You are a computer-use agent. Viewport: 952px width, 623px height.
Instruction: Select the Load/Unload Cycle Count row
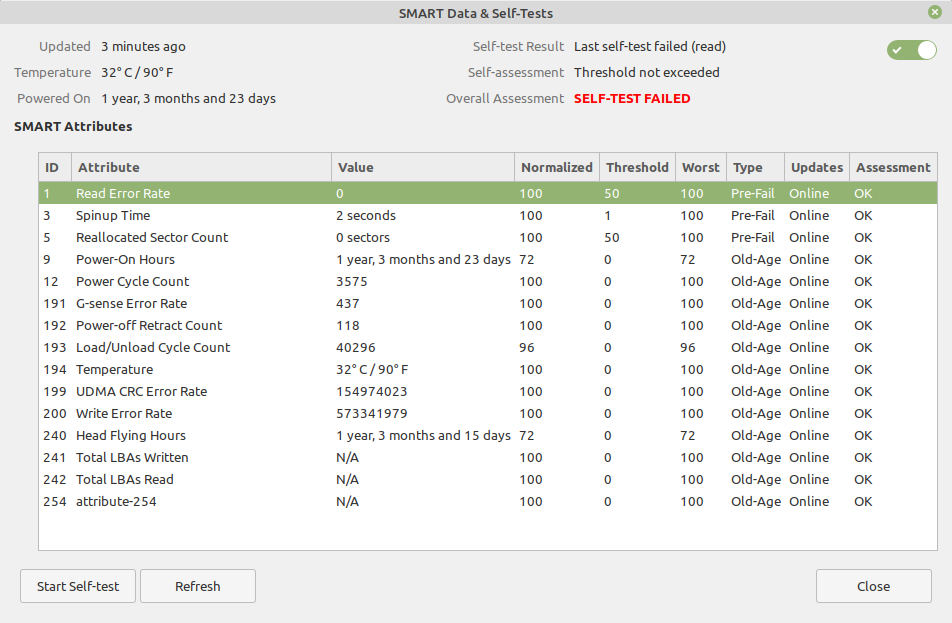pos(488,347)
